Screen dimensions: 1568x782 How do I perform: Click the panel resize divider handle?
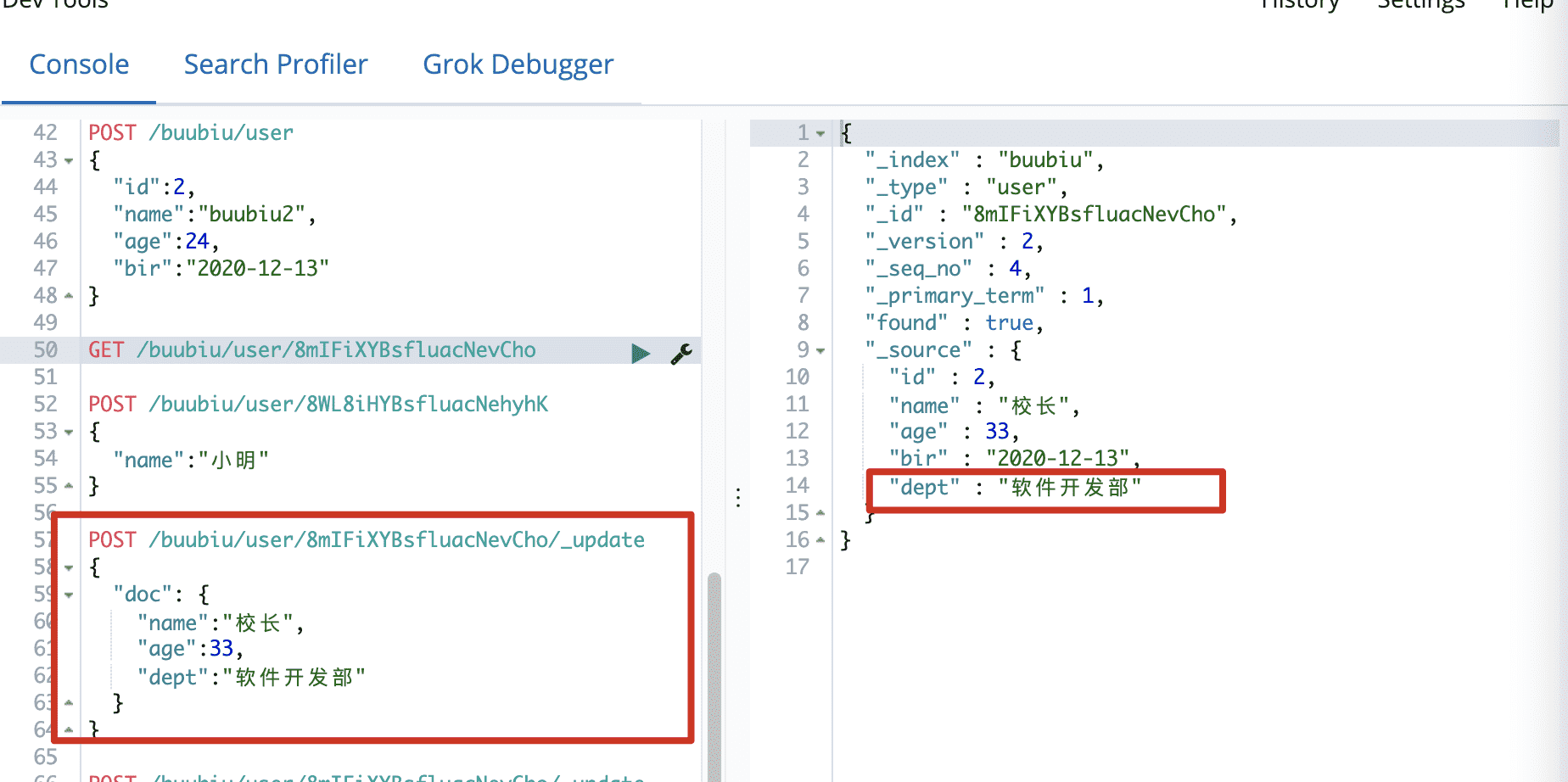tap(738, 497)
